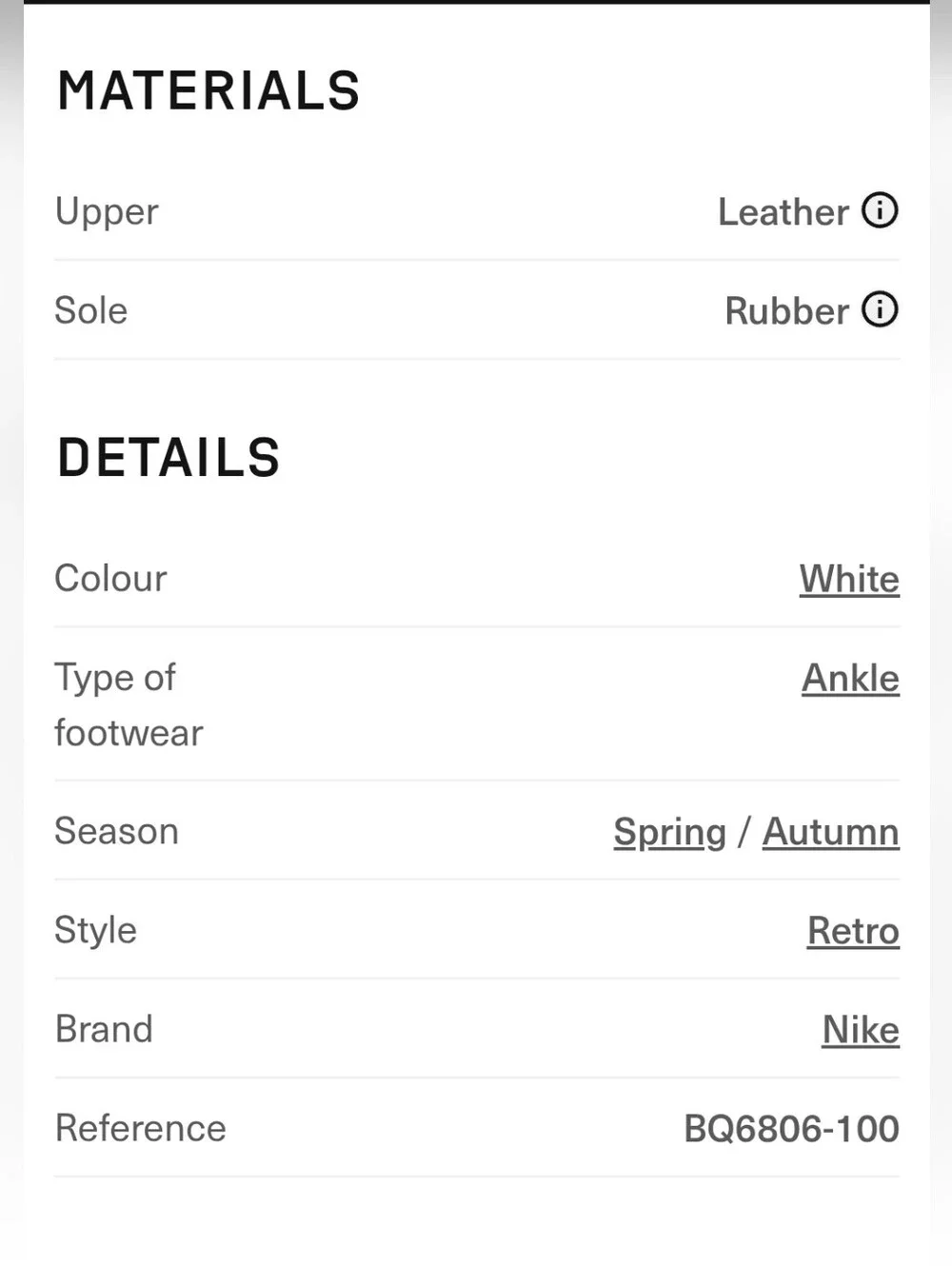Click the Sole material label

click(90, 310)
